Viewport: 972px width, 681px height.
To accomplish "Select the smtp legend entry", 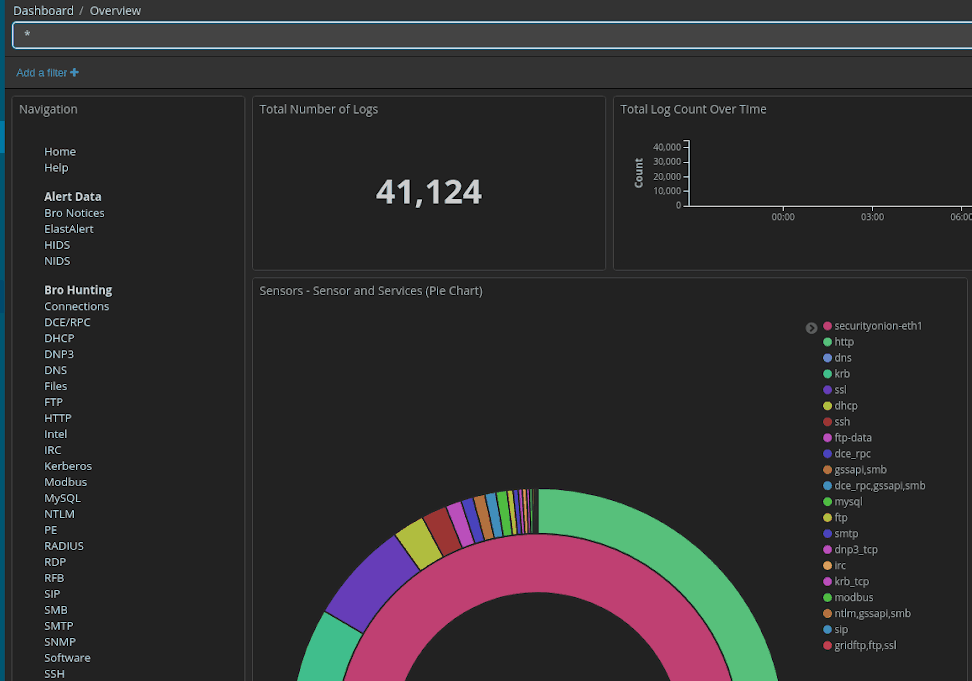I will pos(841,534).
